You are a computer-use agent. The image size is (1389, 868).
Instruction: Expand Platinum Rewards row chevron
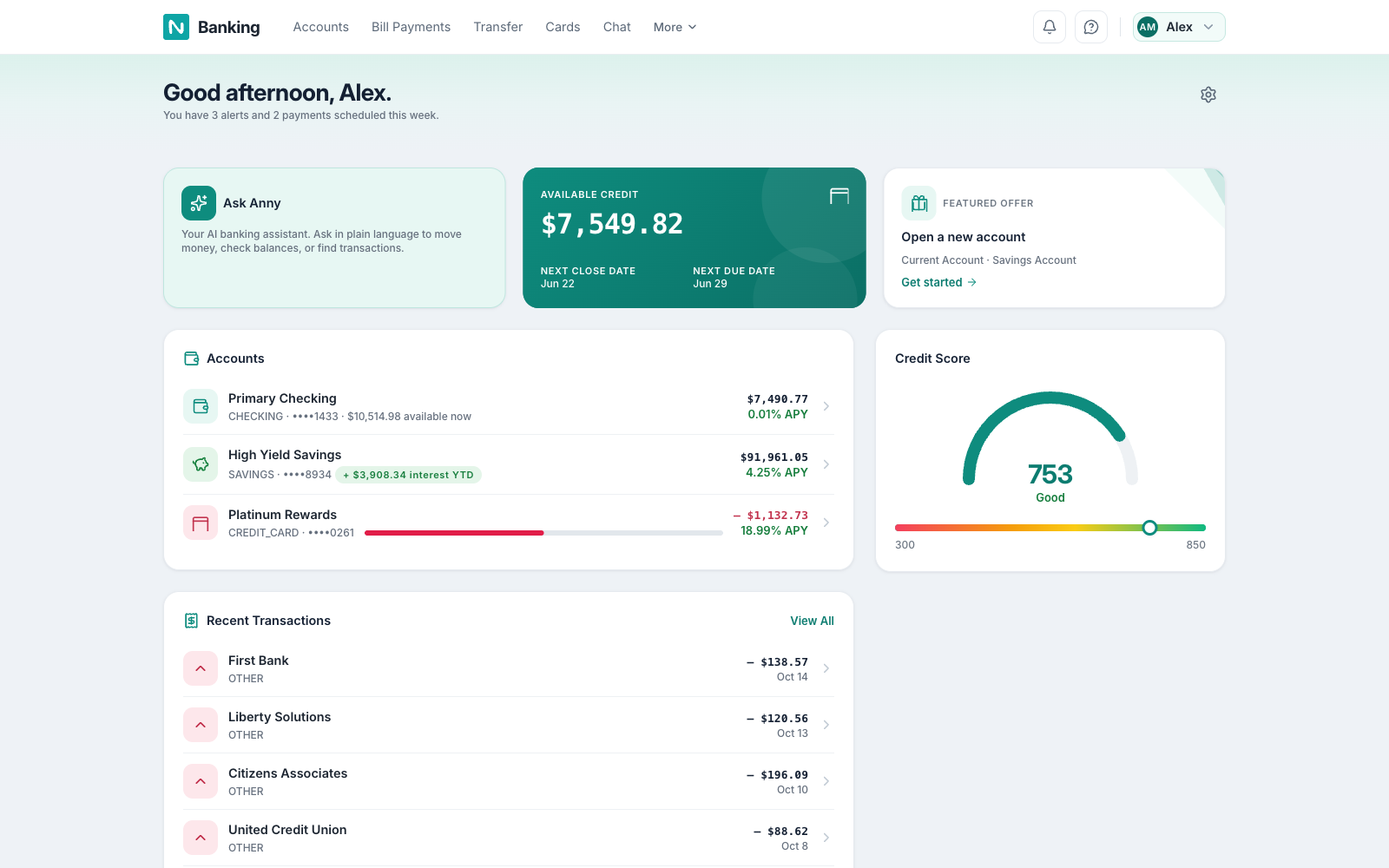point(826,523)
